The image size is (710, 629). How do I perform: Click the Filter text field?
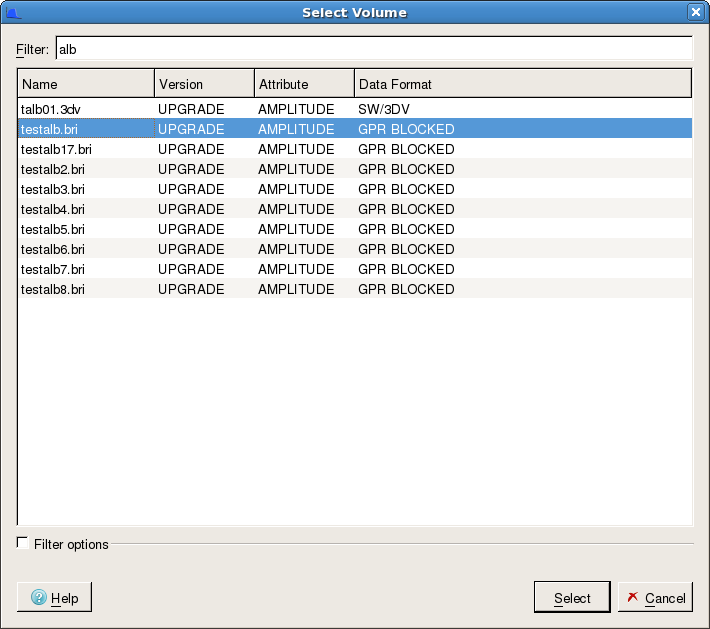pyautogui.click(x=373, y=48)
